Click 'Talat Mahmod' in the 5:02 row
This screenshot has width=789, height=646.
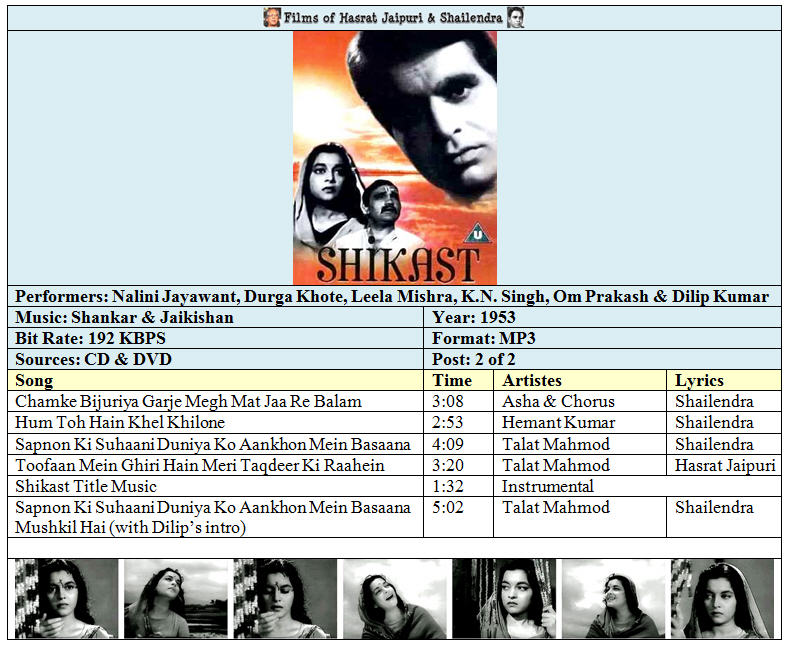coord(556,507)
